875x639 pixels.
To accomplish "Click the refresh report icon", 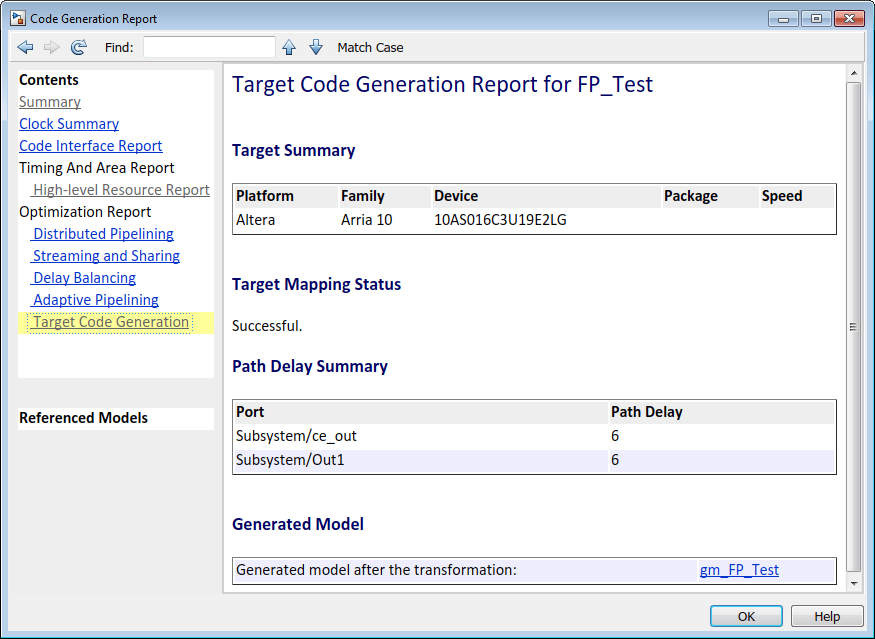I will coord(78,47).
